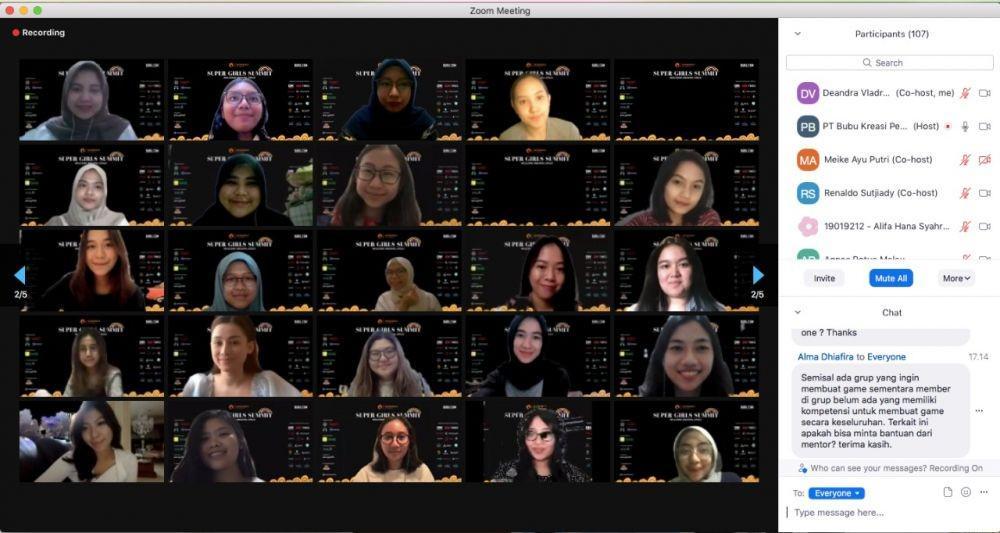The image size is (1000, 533).
Task: Toggle Deandra Vladr's muted microphone icon
Action: point(966,93)
